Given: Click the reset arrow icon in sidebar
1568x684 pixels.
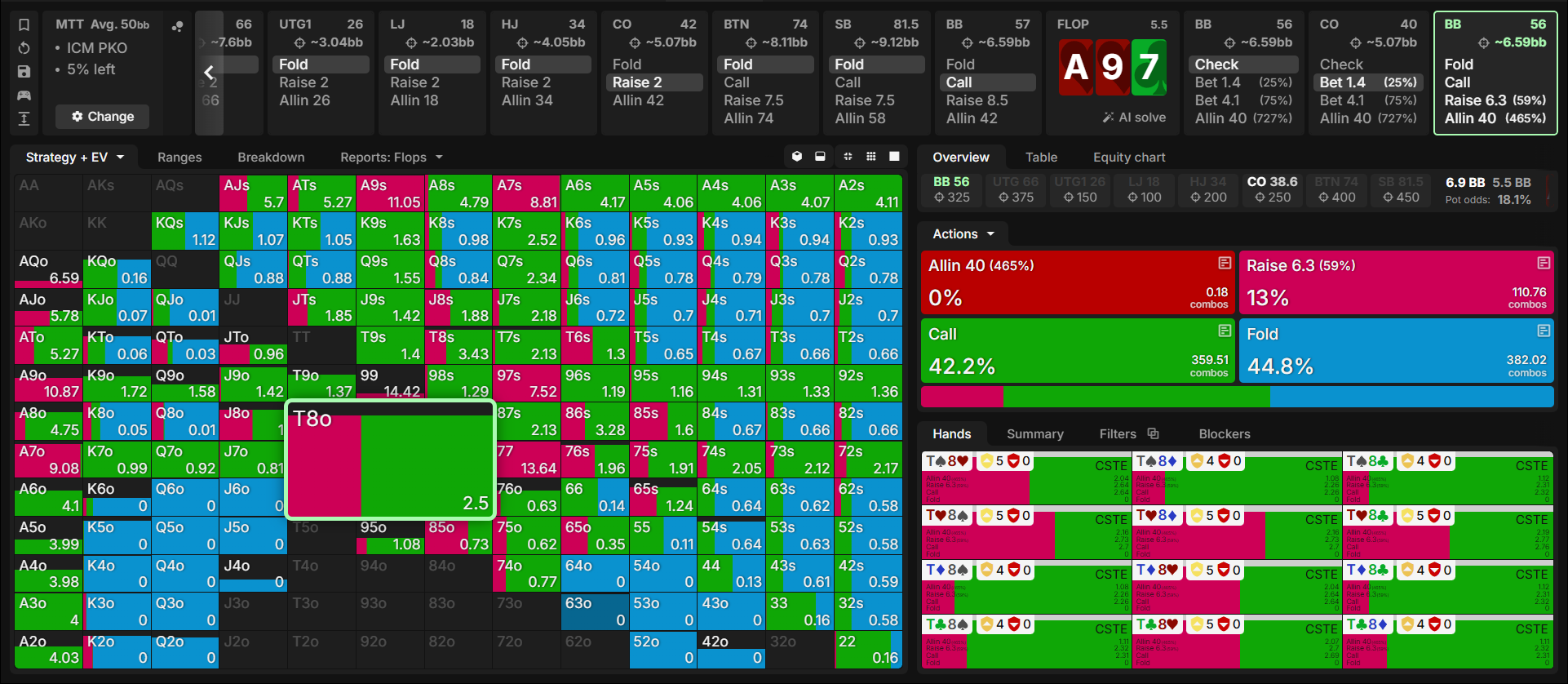Looking at the screenshot, I should click(24, 48).
